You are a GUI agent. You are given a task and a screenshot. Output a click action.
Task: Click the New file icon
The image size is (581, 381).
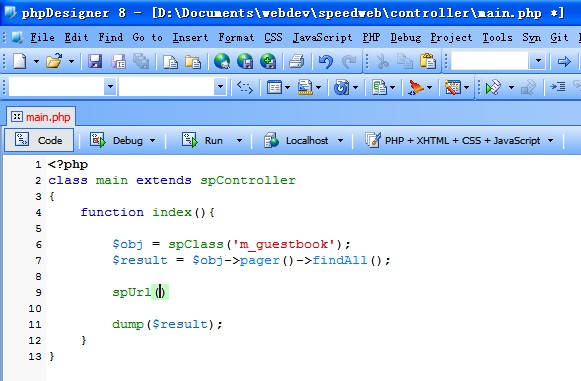click(20, 61)
